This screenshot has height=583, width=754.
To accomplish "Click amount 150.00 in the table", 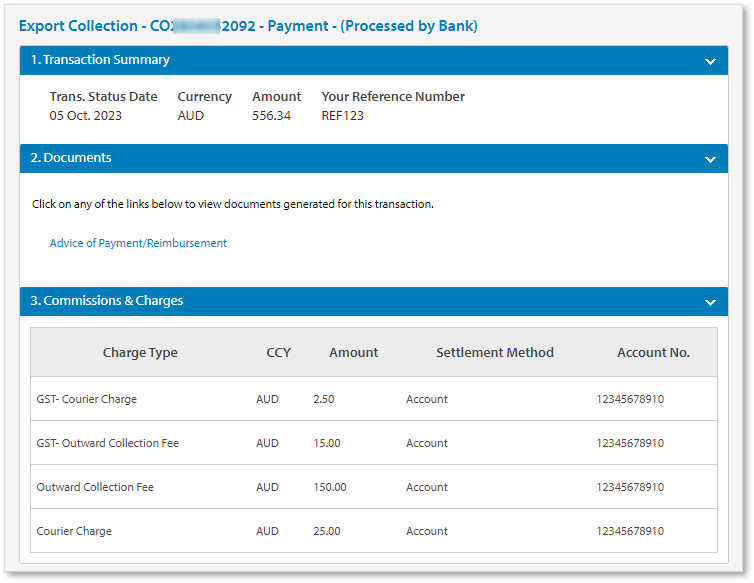I will tap(330, 487).
